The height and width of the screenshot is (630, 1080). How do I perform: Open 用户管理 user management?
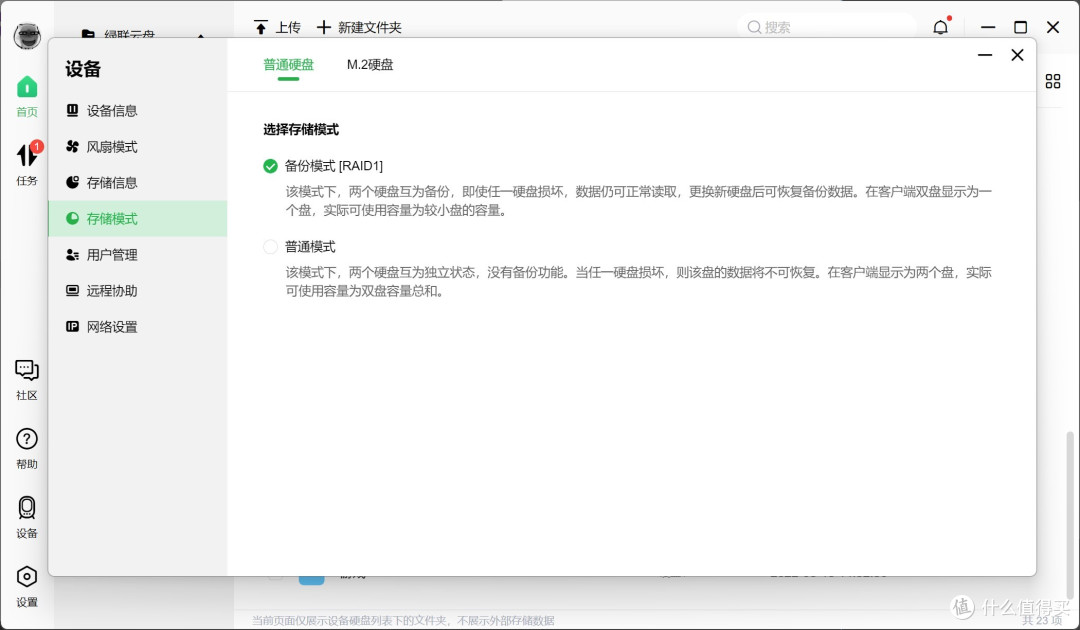pyautogui.click(x=138, y=255)
